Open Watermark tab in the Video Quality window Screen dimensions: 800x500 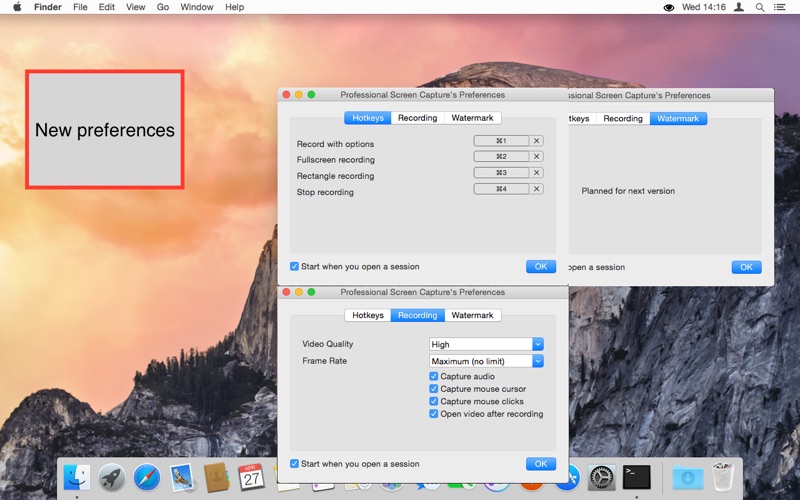click(472, 315)
